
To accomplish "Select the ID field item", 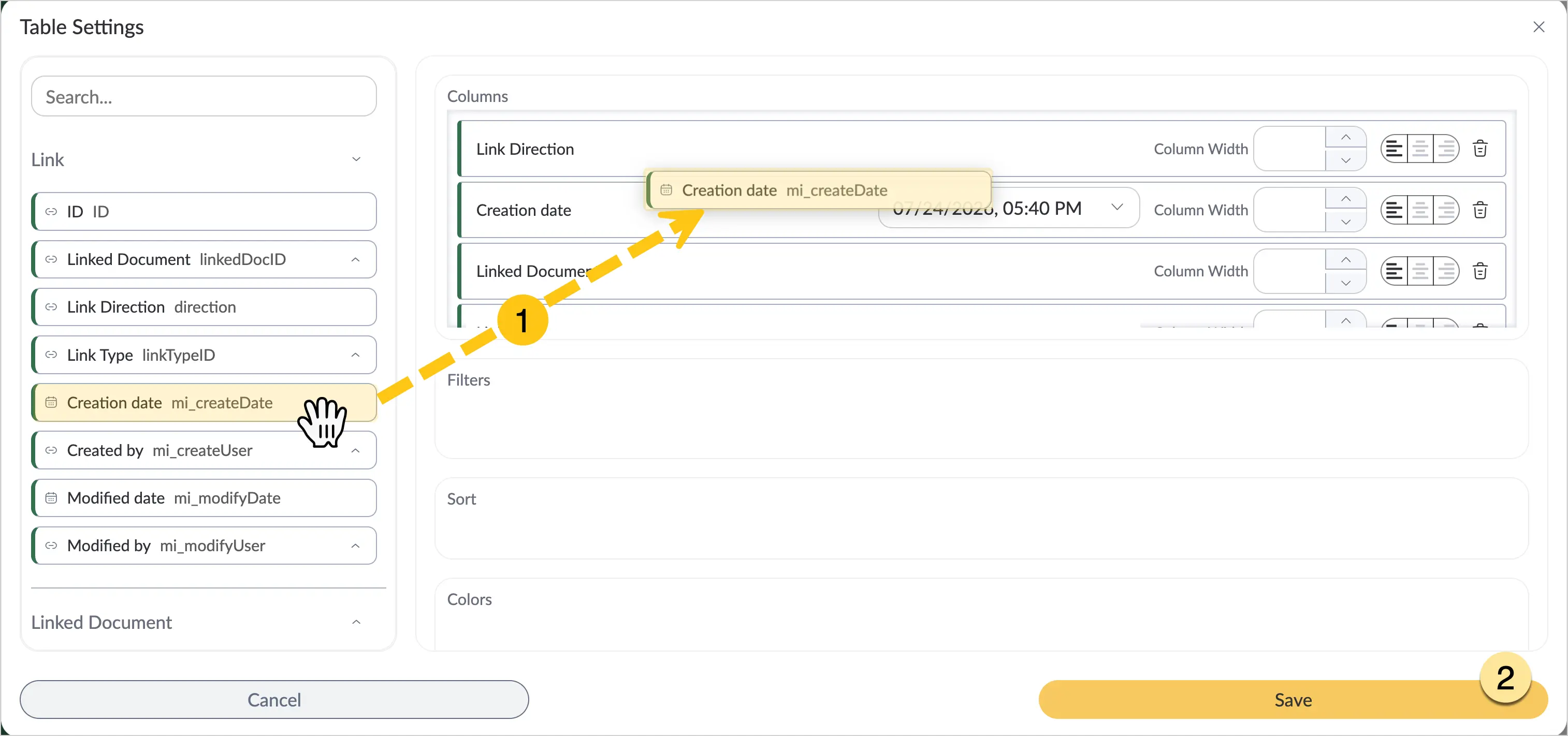I will point(204,212).
